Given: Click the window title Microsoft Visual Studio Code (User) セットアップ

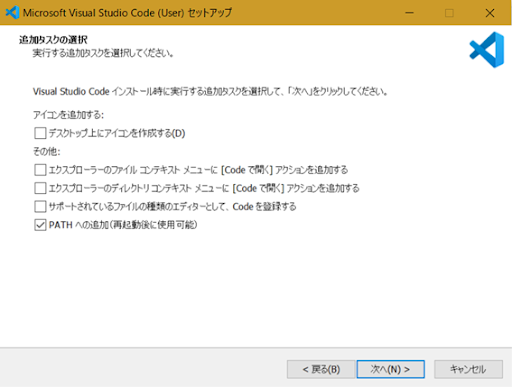Looking at the screenshot, I should click(x=127, y=13).
